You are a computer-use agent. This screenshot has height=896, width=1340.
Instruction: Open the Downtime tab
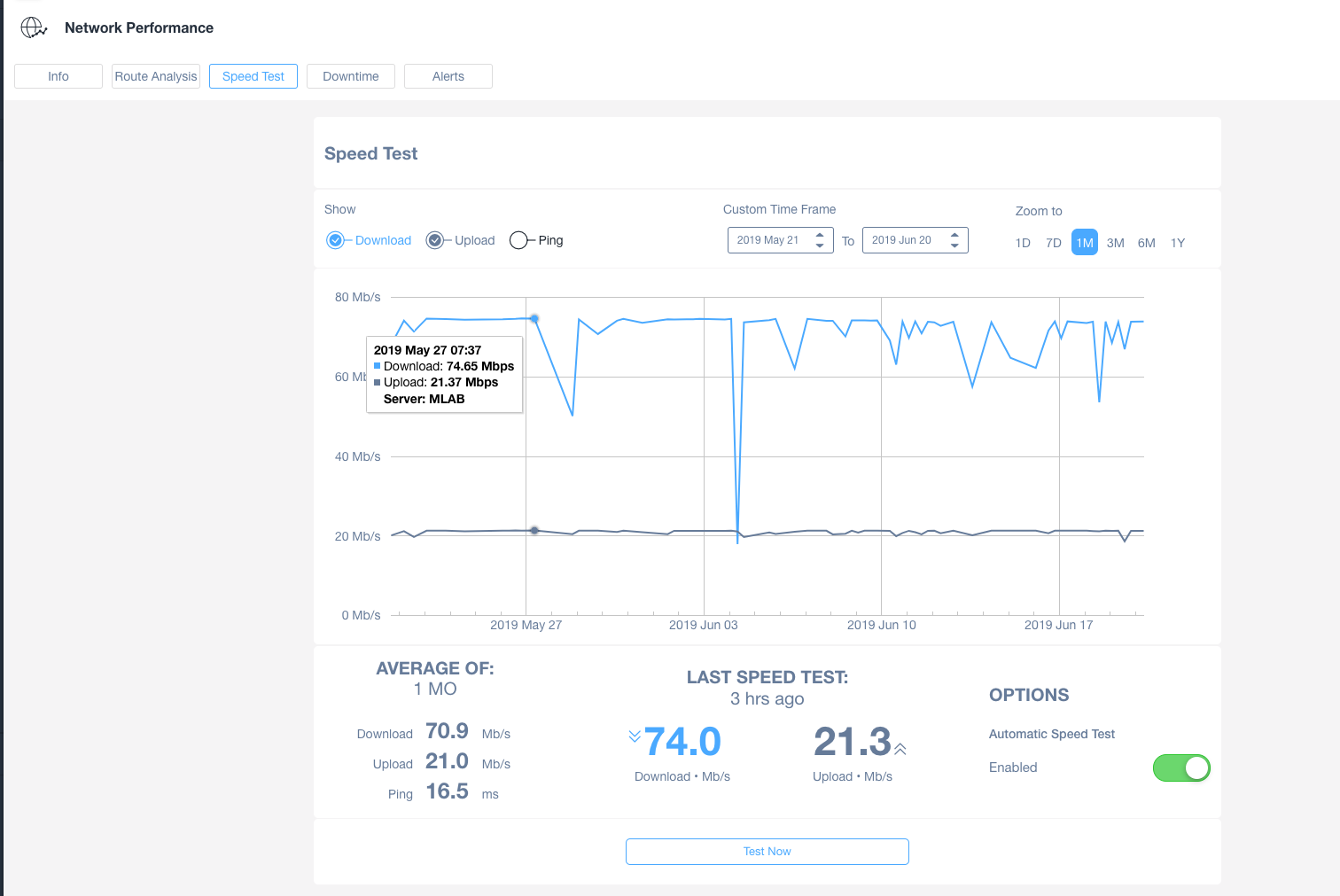(x=351, y=76)
